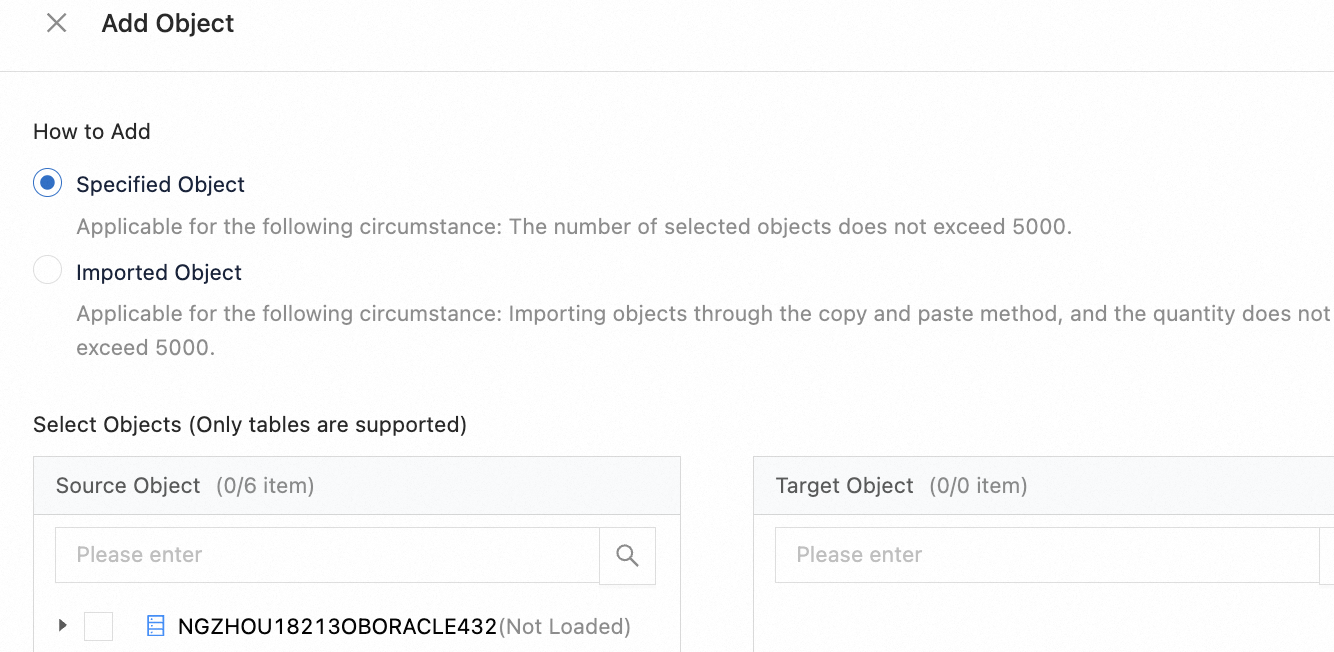Click the How to Add heading
Screen dimensions: 1334x652
tap(92, 132)
